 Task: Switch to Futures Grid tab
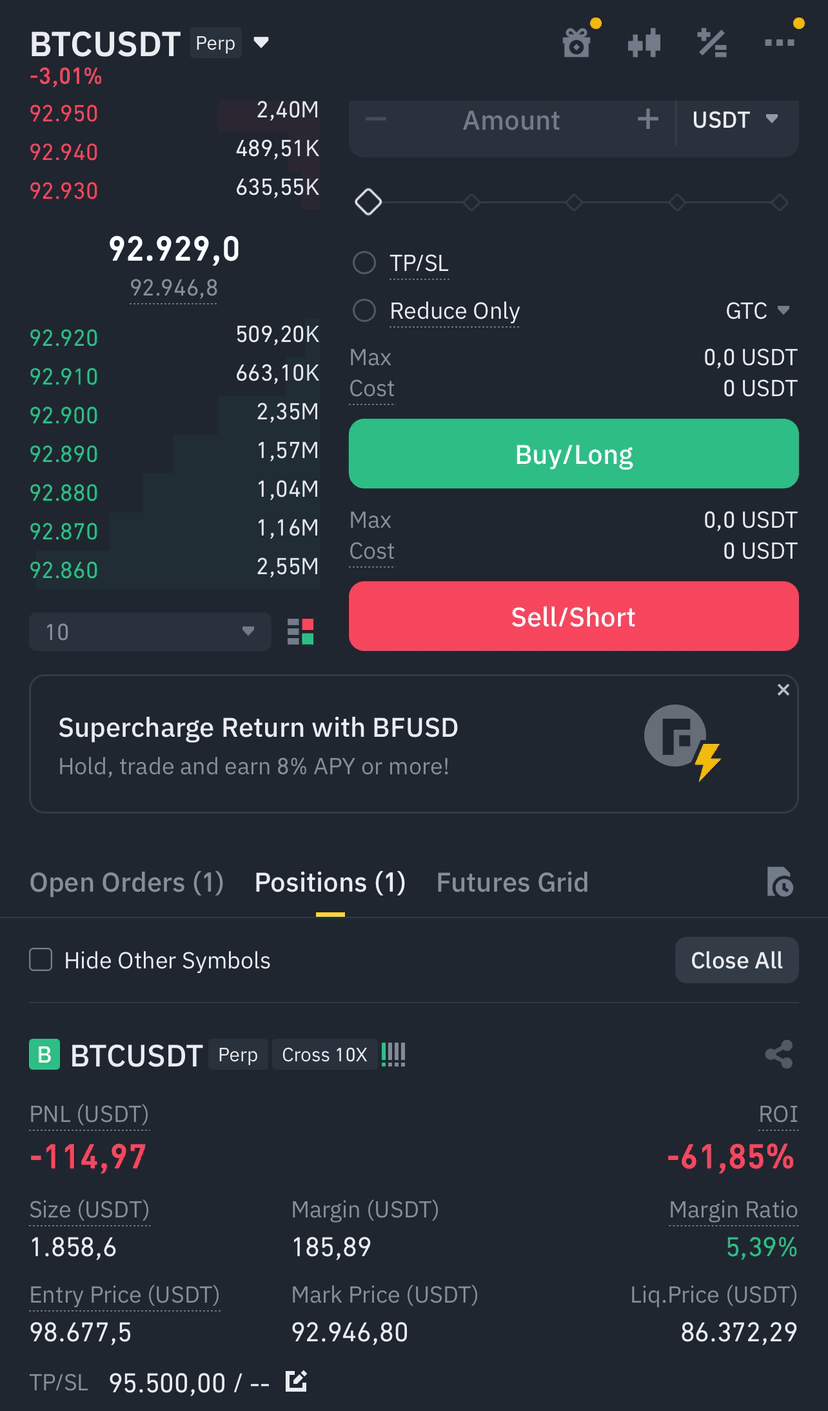[512, 882]
